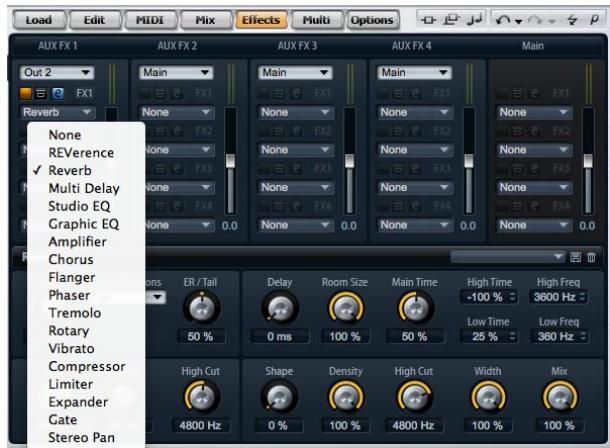This screenshot has width=610, height=448.
Task: Open the effect preset dropdown beside save icon
Action: [507, 257]
